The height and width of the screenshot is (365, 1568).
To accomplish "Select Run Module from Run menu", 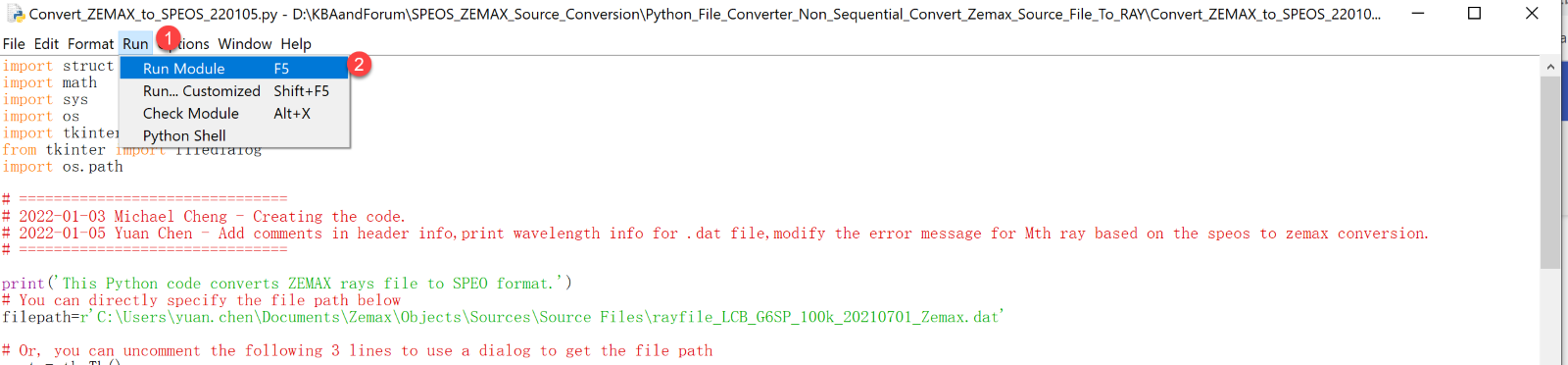I will [234, 68].
